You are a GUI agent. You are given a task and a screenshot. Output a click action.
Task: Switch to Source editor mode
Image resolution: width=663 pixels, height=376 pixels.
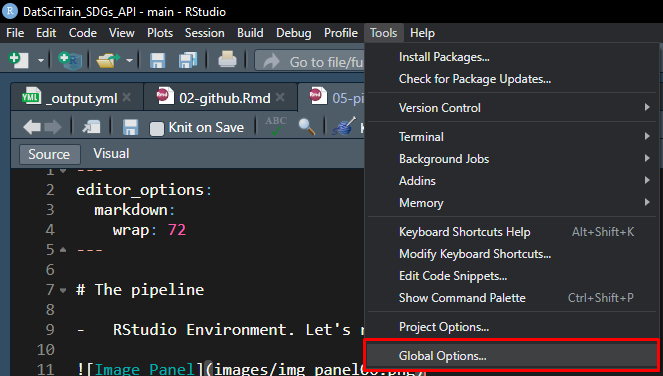click(x=49, y=154)
